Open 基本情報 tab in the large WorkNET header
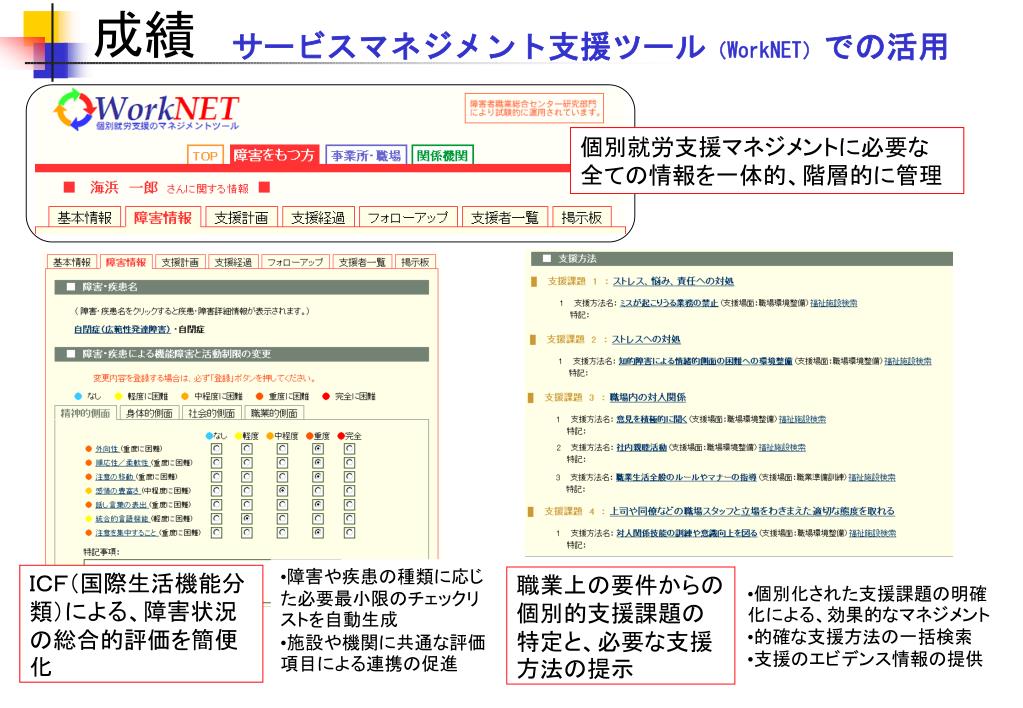This screenshot has height=708, width=1023. pyautogui.click(x=84, y=217)
